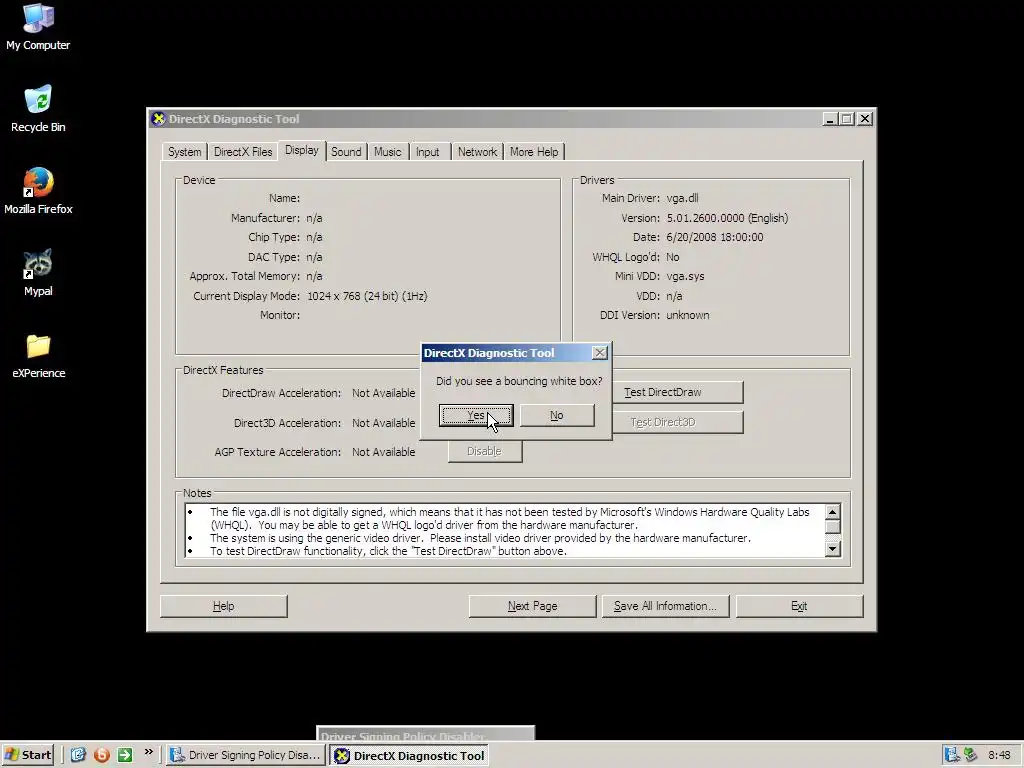The height and width of the screenshot is (768, 1024).
Task: Open the Input tab
Action: tap(428, 152)
